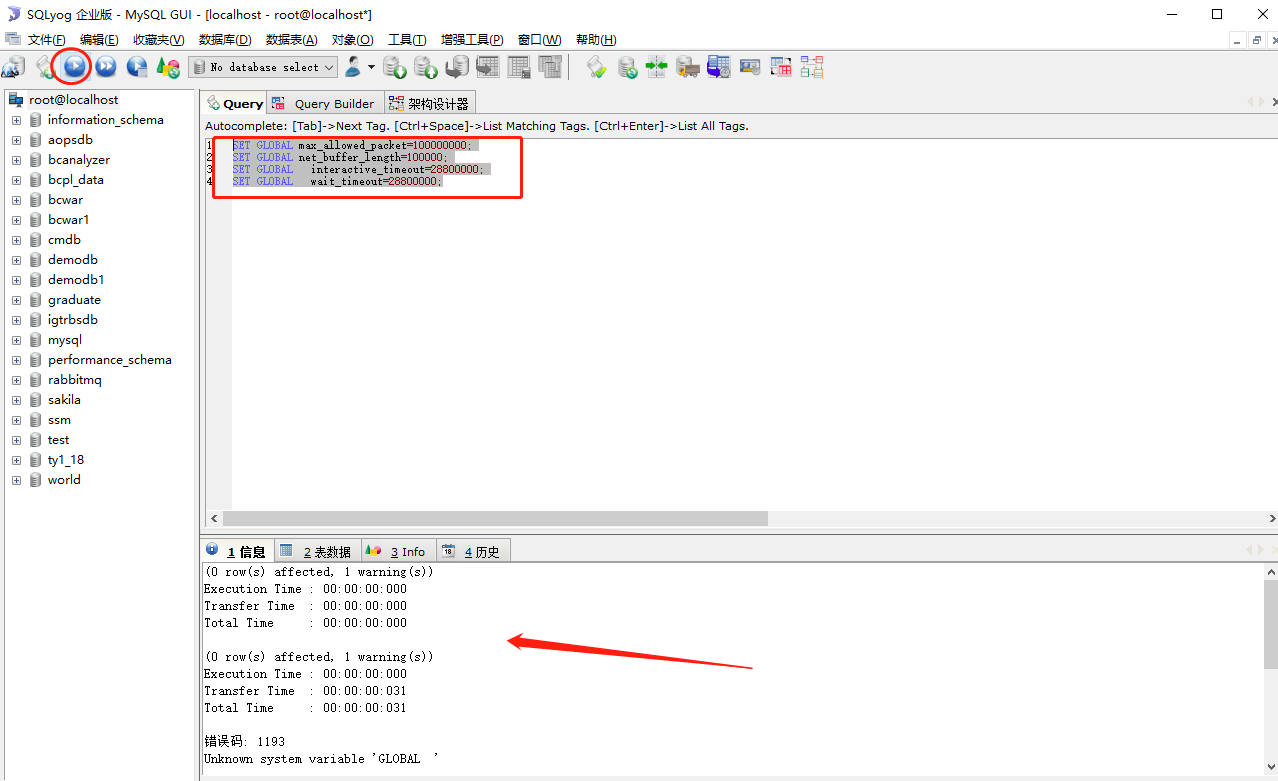Open the 工具(T) menu
Image resolution: width=1278 pixels, height=781 pixels.
pyautogui.click(x=406, y=39)
